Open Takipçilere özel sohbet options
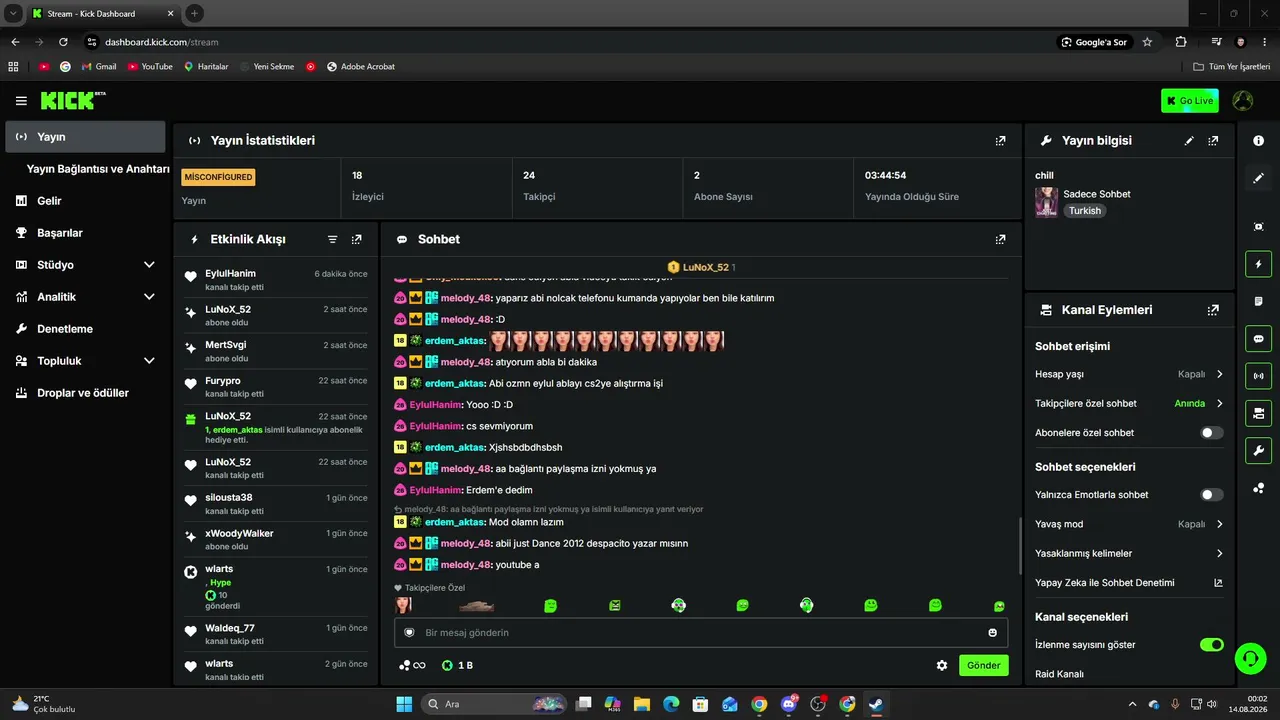 (x=1129, y=404)
